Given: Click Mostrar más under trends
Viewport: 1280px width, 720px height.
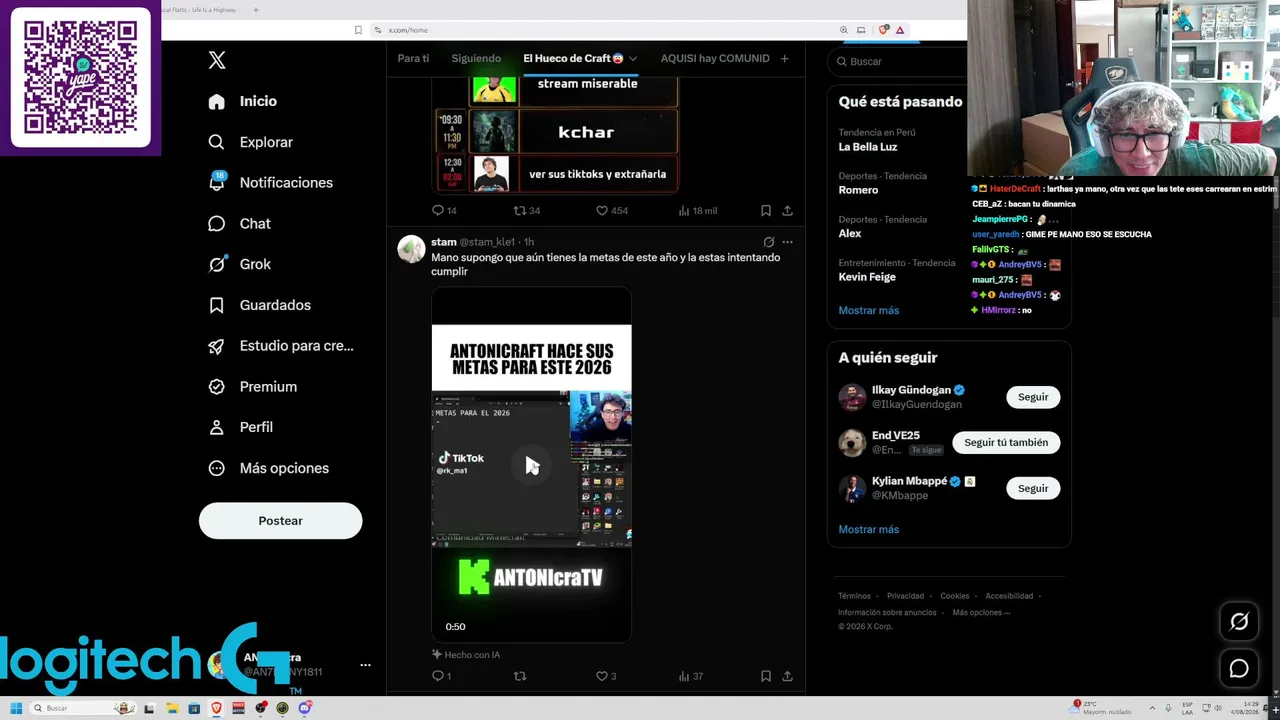Looking at the screenshot, I should tap(868, 311).
